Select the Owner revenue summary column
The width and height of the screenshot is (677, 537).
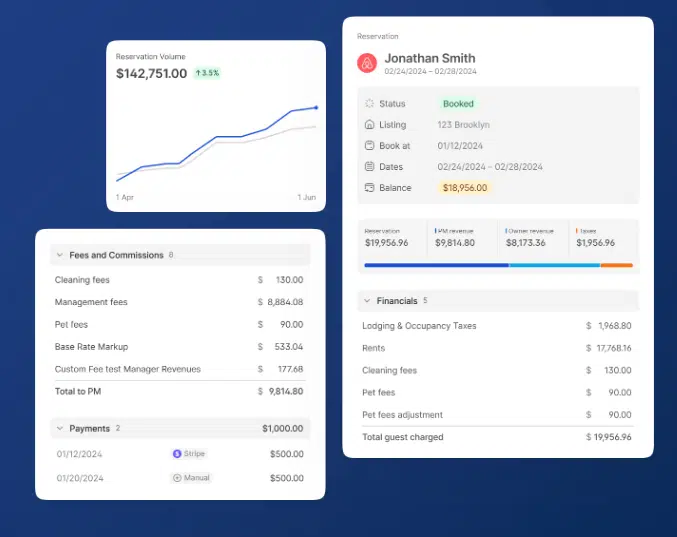pos(533,237)
